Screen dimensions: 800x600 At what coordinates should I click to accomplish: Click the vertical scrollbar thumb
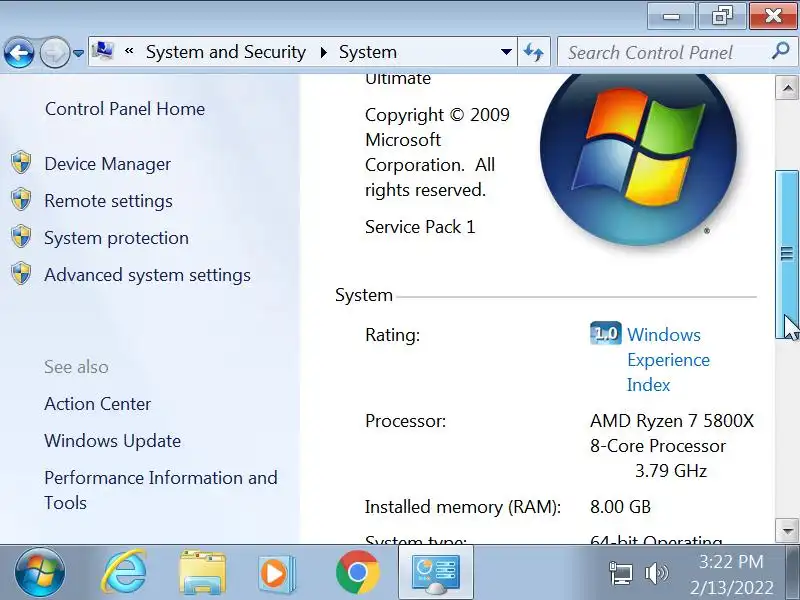pyautogui.click(x=787, y=255)
